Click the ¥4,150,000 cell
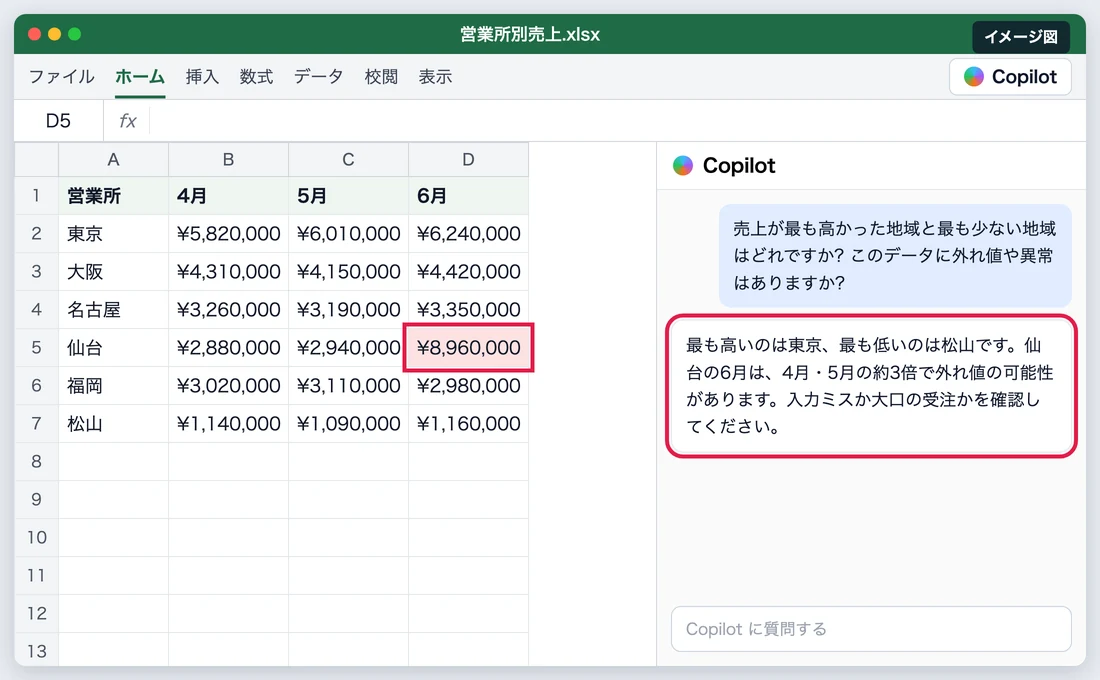This screenshot has height=680, width=1100. pyautogui.click(x=348, y=271)
